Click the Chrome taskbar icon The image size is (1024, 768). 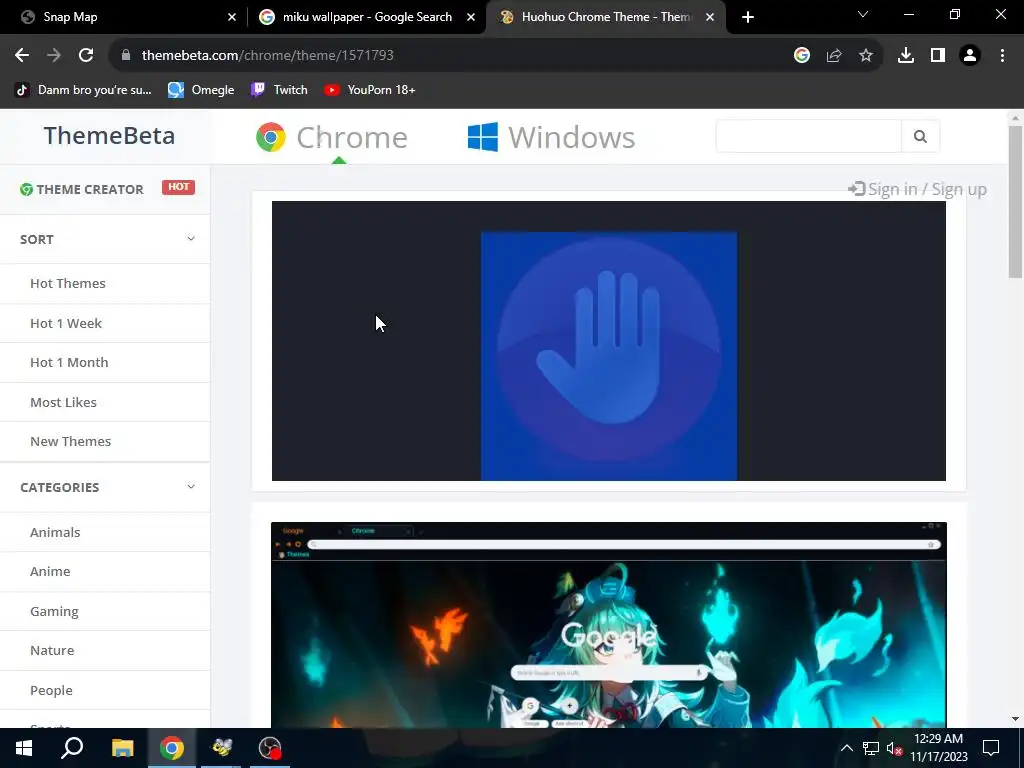coord(172,748)
